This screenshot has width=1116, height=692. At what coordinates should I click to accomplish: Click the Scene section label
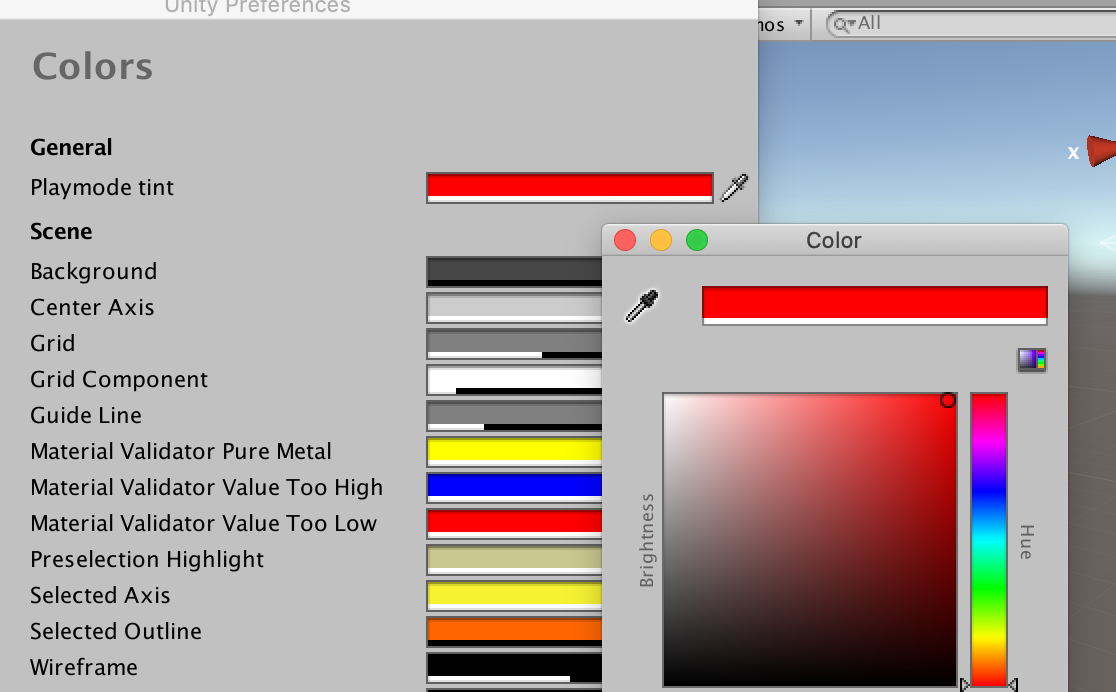(61, 231)
